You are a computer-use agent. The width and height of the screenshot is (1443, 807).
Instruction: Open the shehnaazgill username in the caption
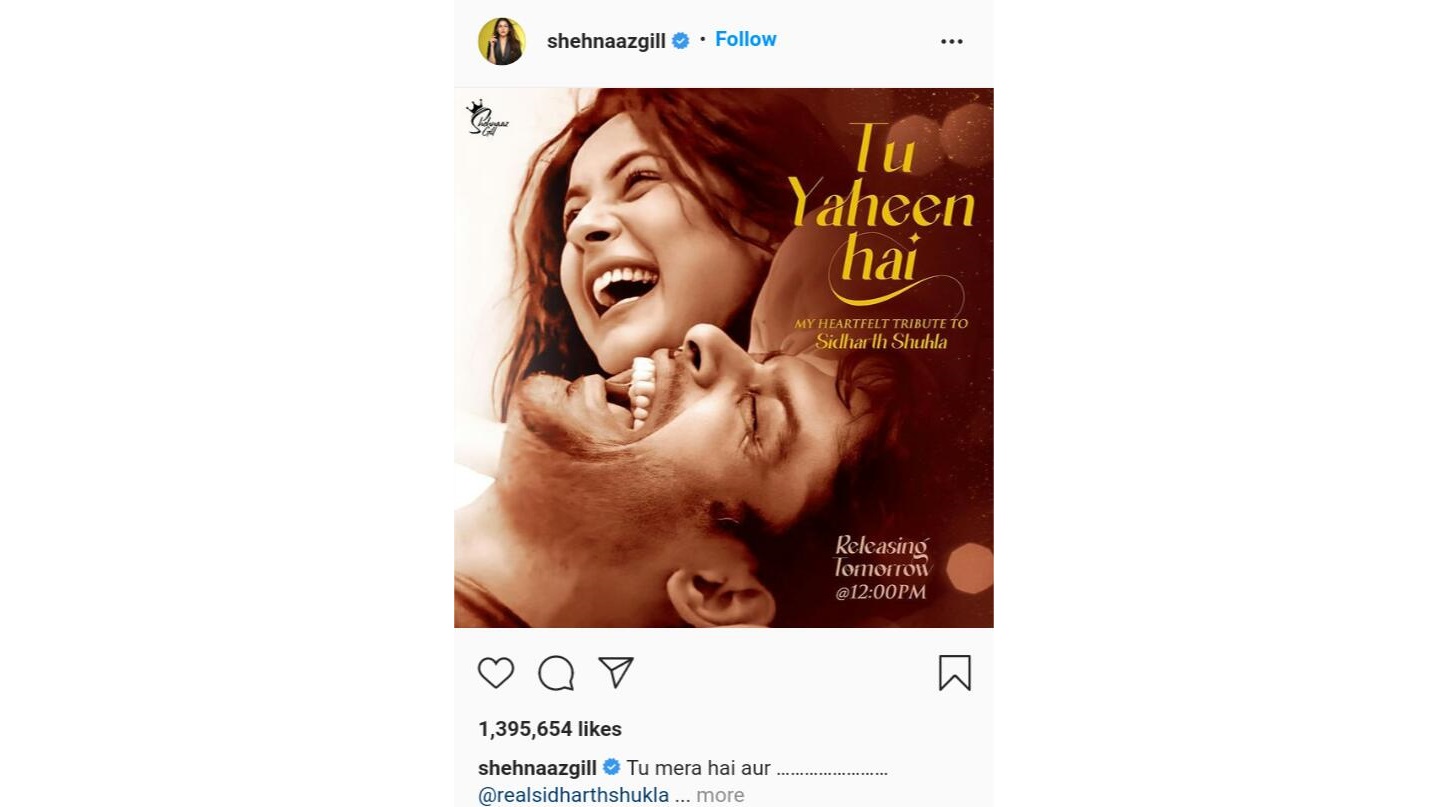pyautogui.click(x=537, y=768)
